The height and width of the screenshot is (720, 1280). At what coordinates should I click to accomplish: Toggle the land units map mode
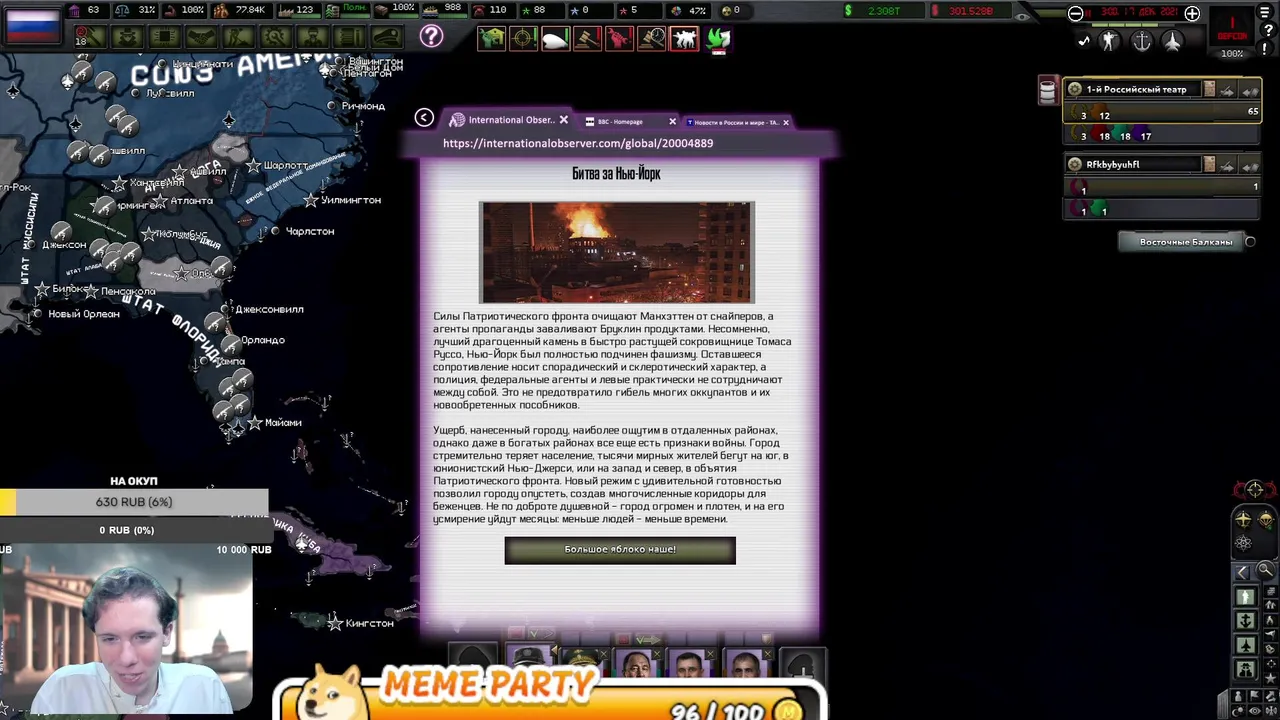tap(1245, 597)
